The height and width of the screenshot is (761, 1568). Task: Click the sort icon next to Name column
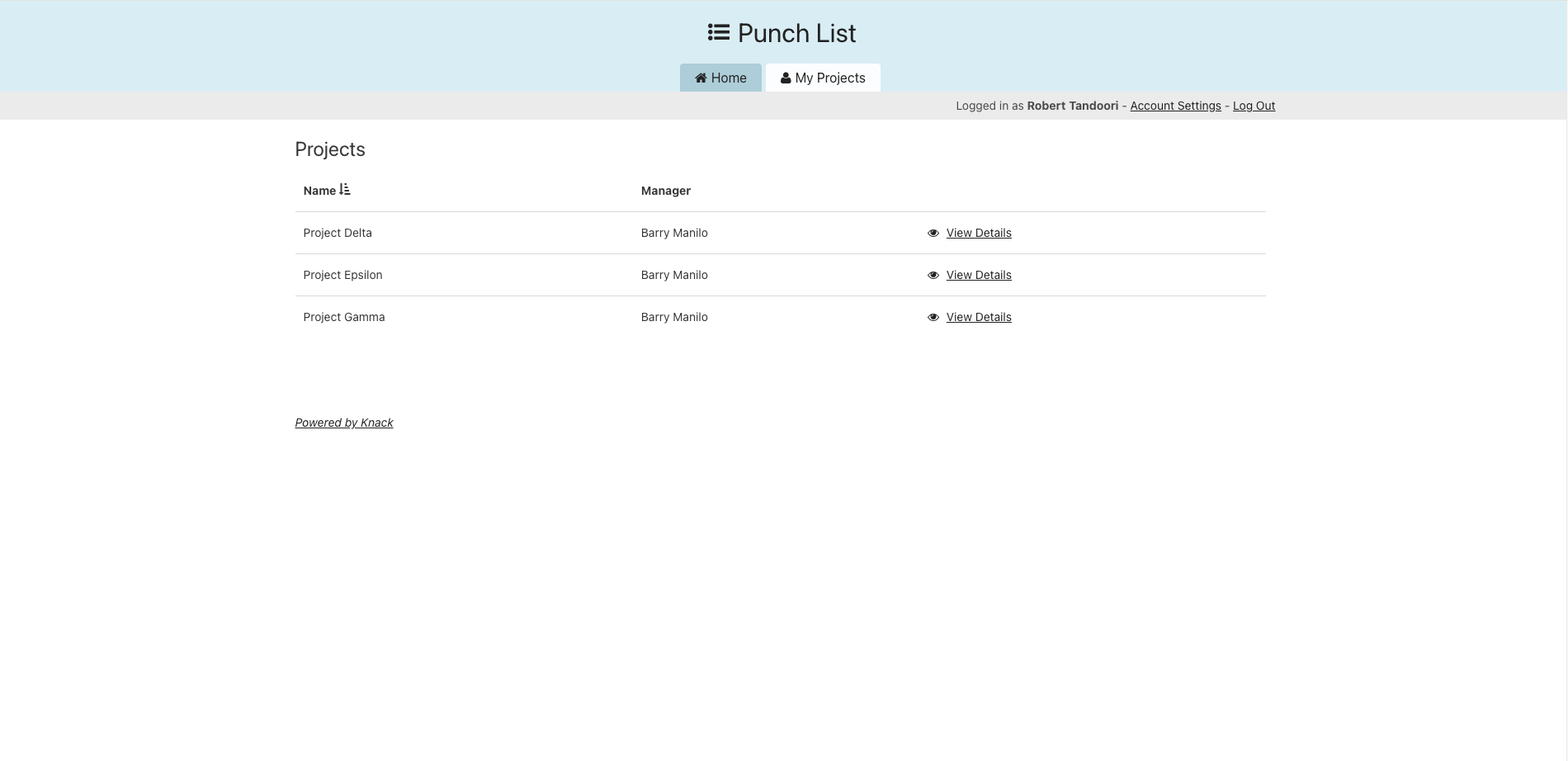[345, 190]
